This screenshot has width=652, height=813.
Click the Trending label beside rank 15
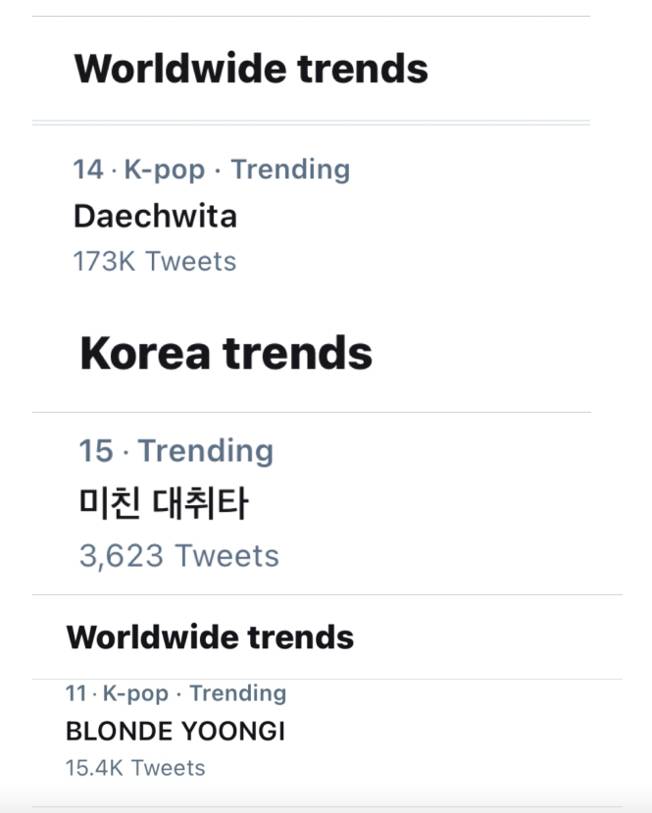click(205, 451)
